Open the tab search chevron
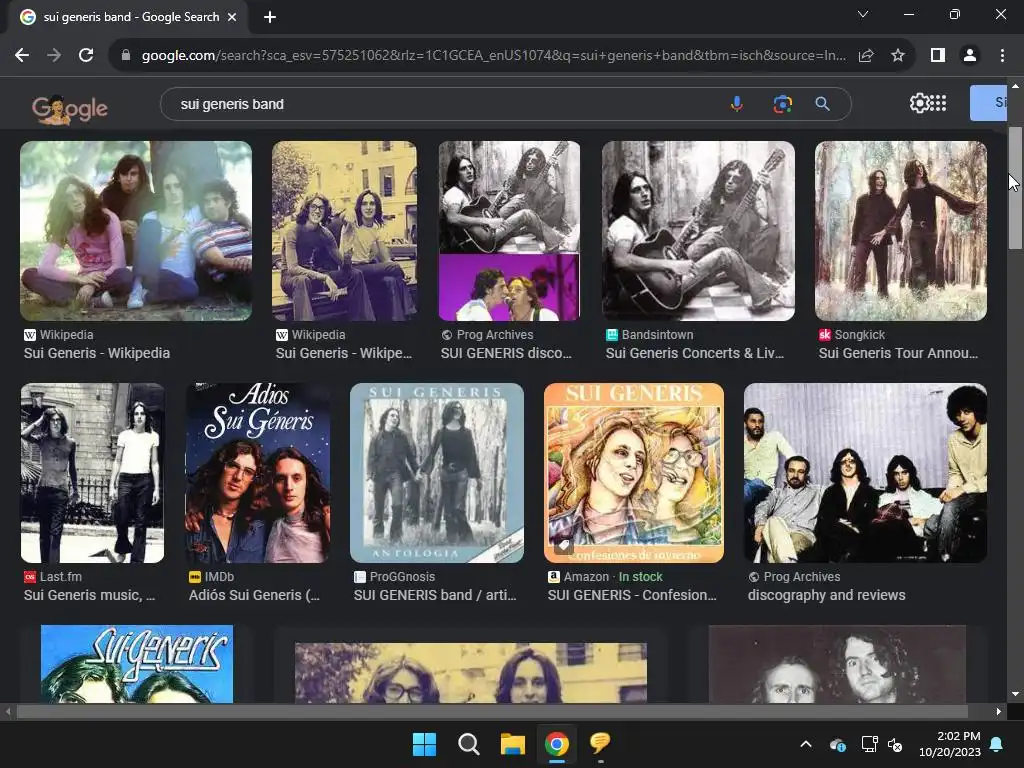 point(863,14)
